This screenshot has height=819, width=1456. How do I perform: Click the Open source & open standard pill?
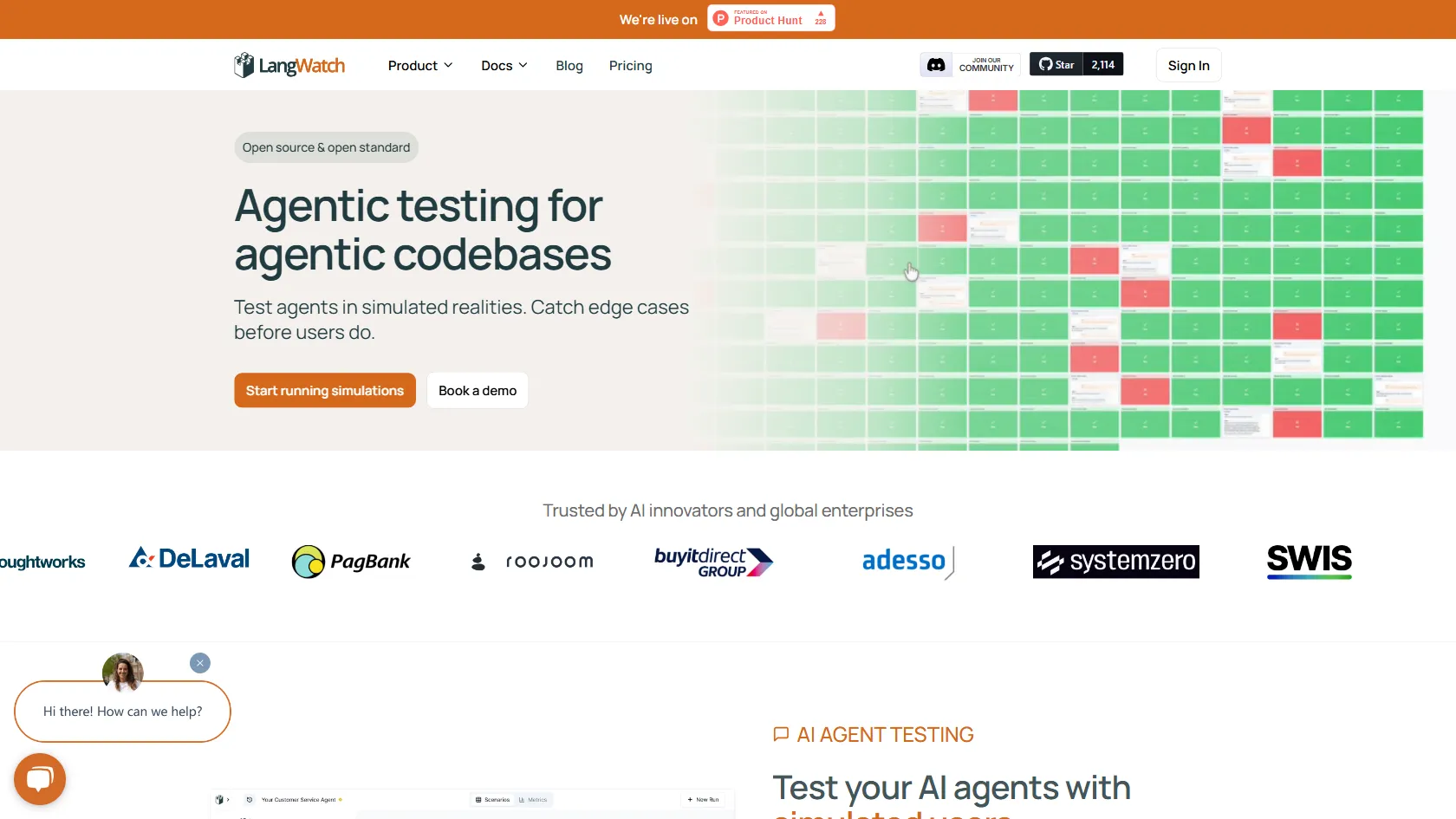326,147
